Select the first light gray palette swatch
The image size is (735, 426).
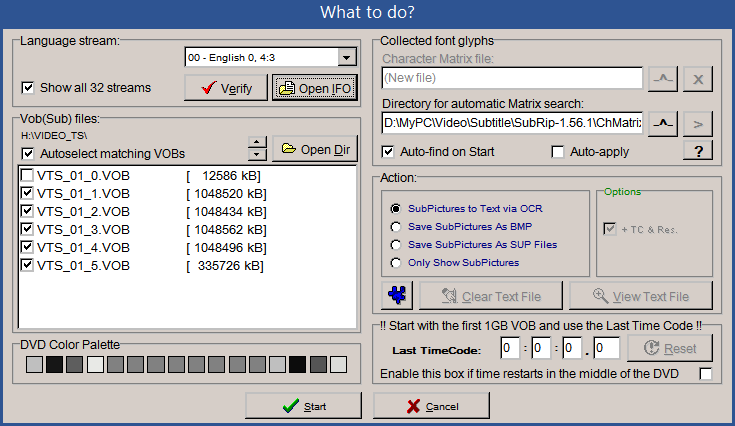35,365
